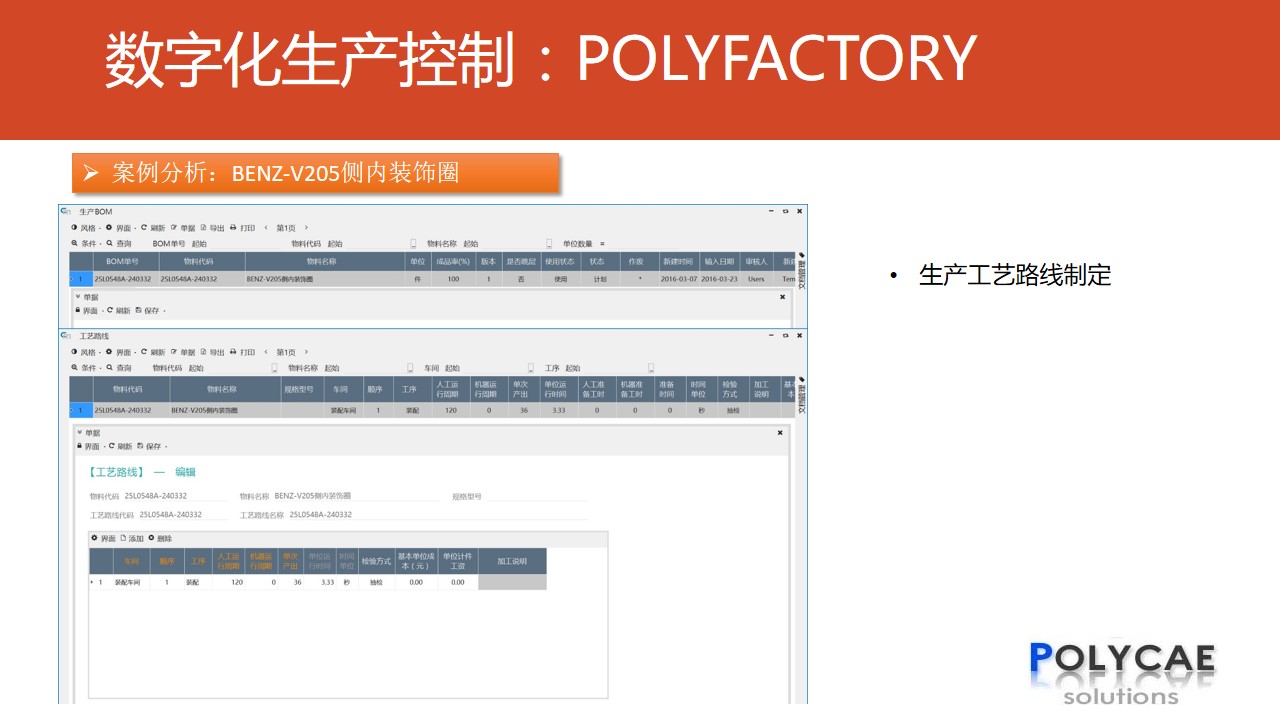Sort by 成品率(%) column header
This screenshot has height=720, width=1280.
(452, 262)
